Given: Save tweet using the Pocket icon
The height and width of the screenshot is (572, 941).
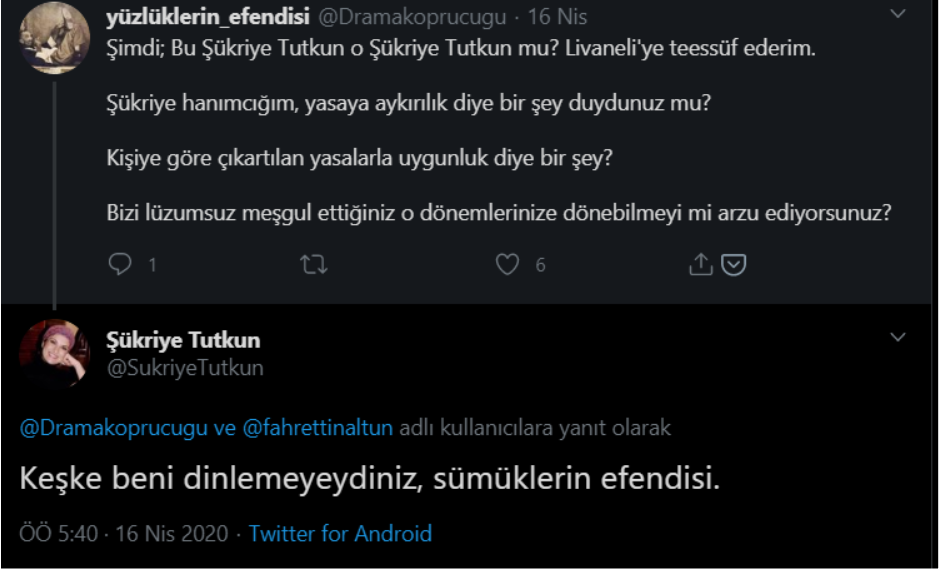Looking at the screenshot, I should [x=734, y=264].
